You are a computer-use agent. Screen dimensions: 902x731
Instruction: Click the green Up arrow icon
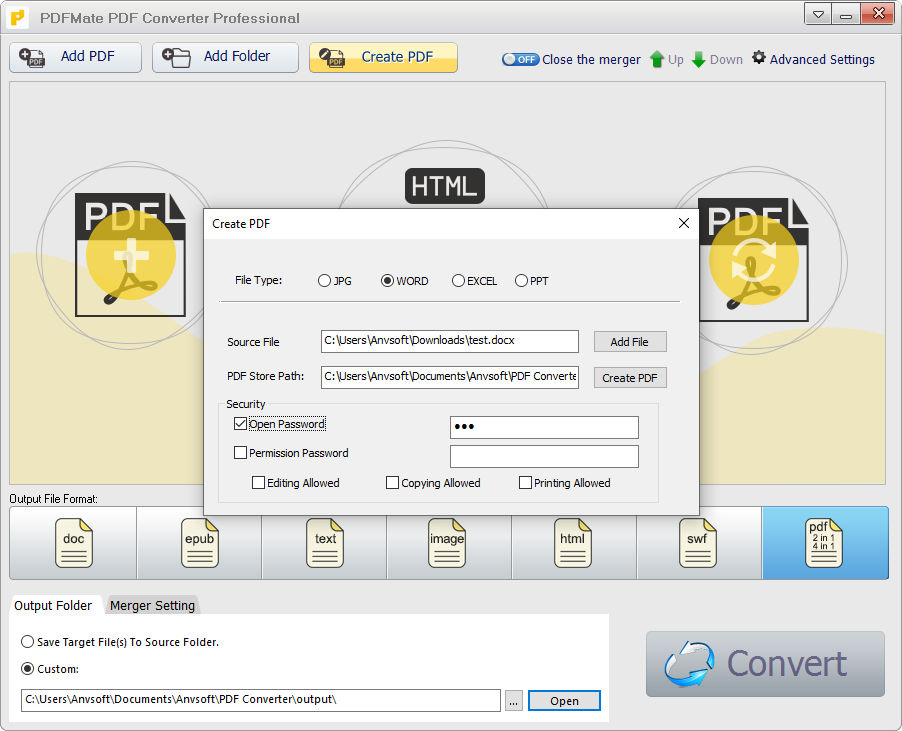[x=657, y=59]
